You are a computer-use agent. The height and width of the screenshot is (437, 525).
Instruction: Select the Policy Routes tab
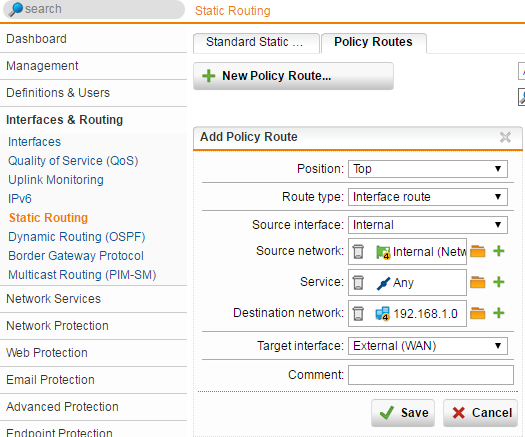pos(374,43)
